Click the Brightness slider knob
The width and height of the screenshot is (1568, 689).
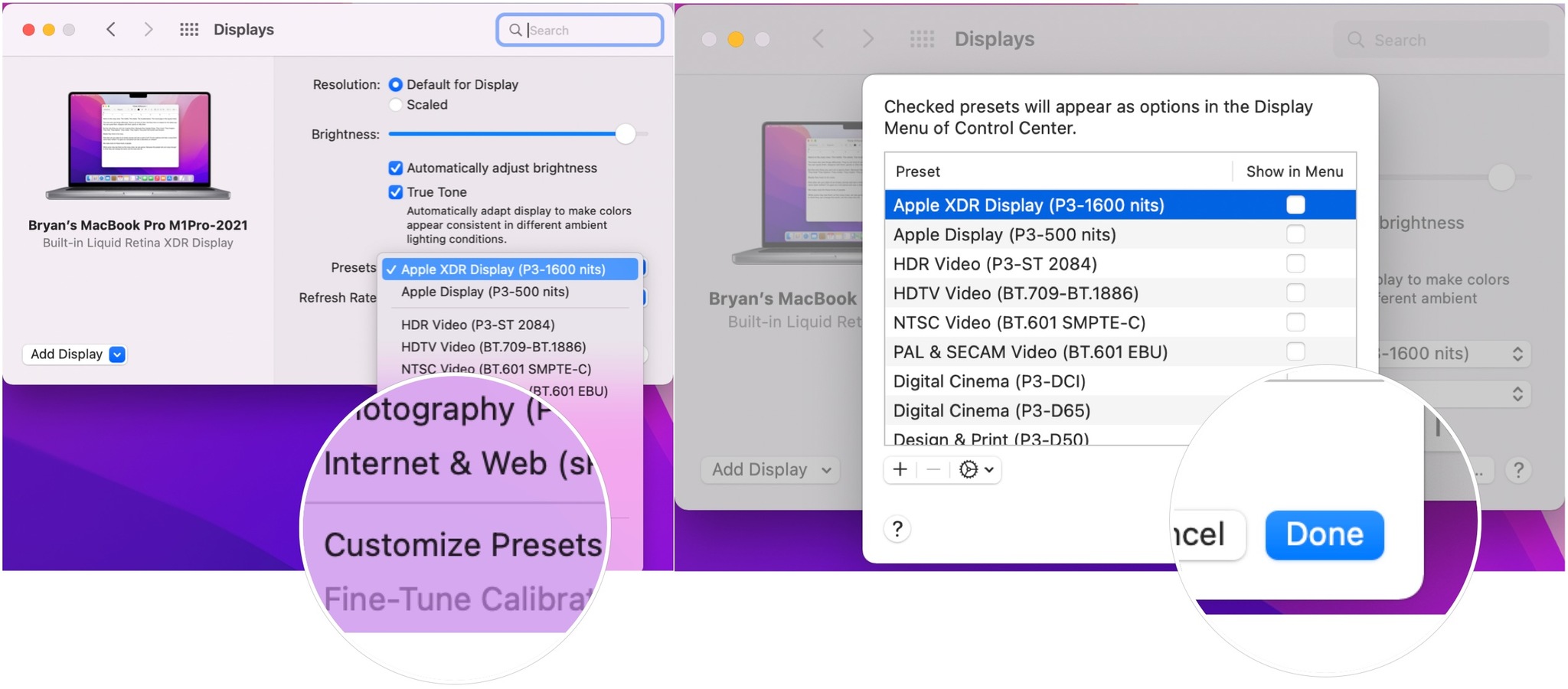point(626,134)
